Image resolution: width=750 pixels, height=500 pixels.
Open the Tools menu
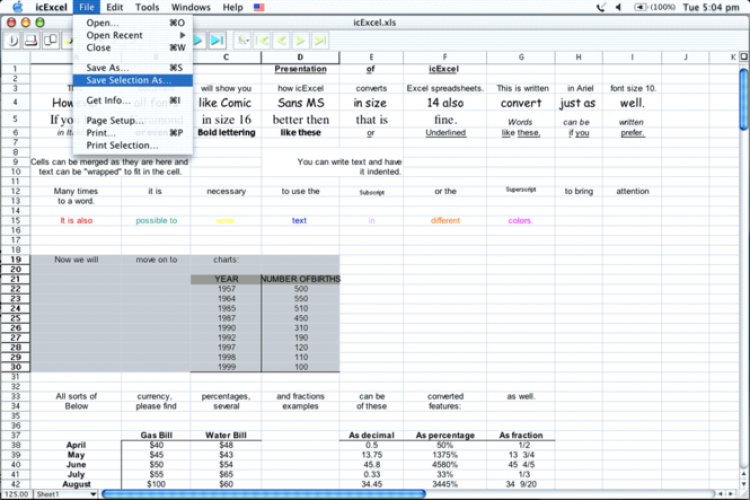(x=147, y=7)
